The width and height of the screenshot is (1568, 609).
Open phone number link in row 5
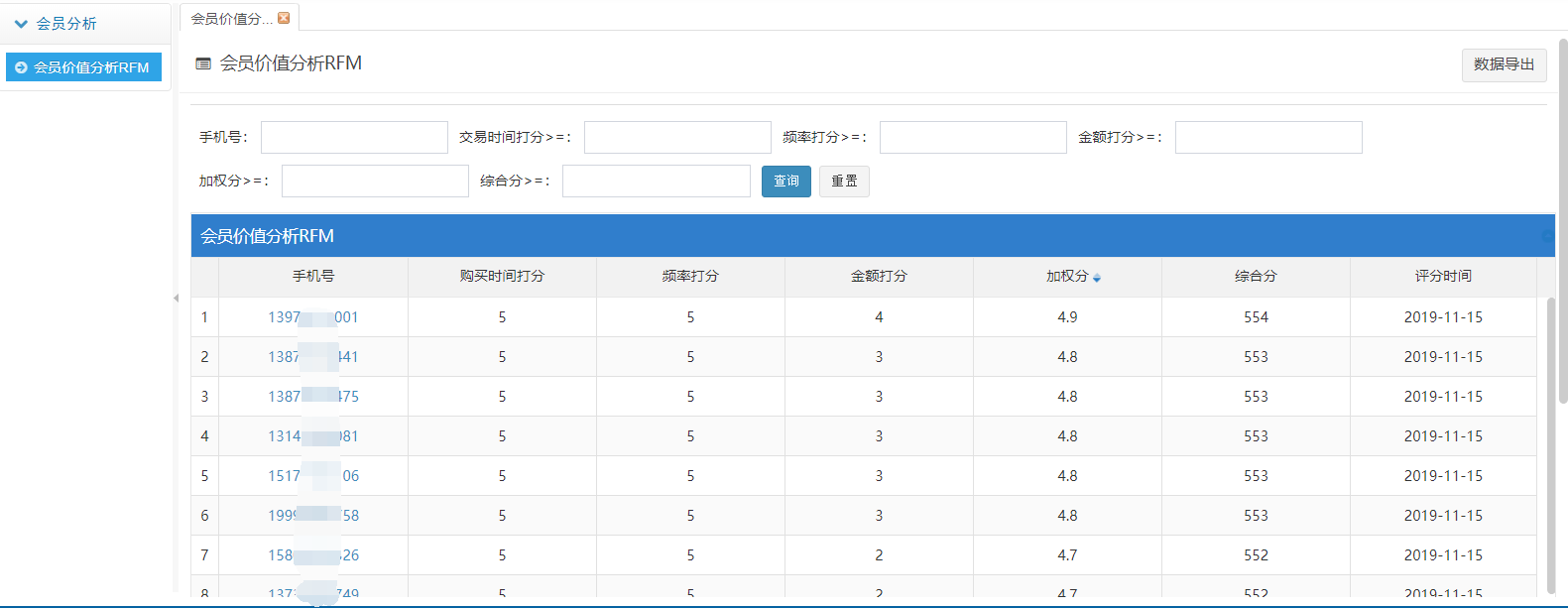coord(313,476)
